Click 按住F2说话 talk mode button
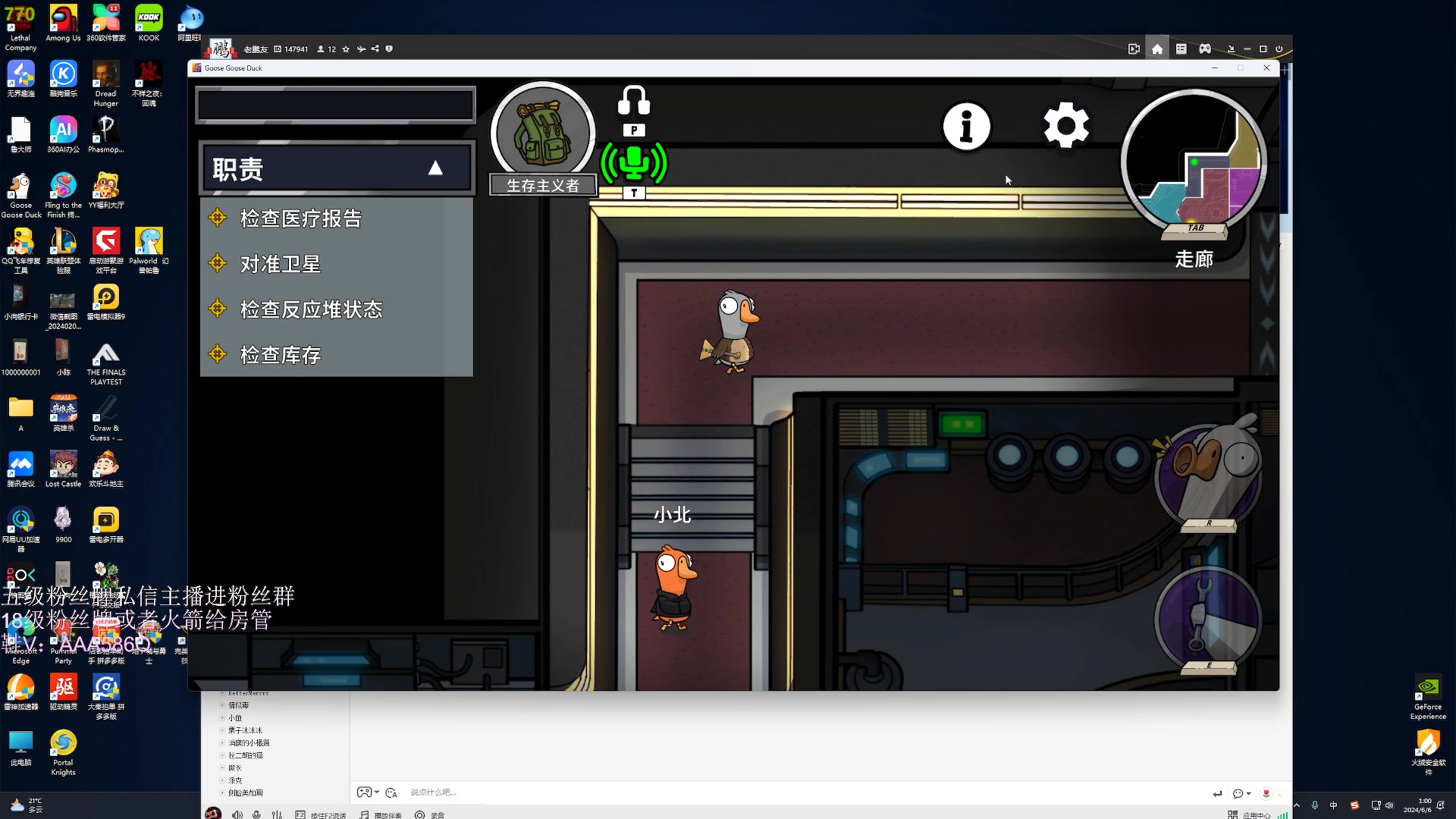This screenshot has width=1456, height=819. [x=321, y=815]
